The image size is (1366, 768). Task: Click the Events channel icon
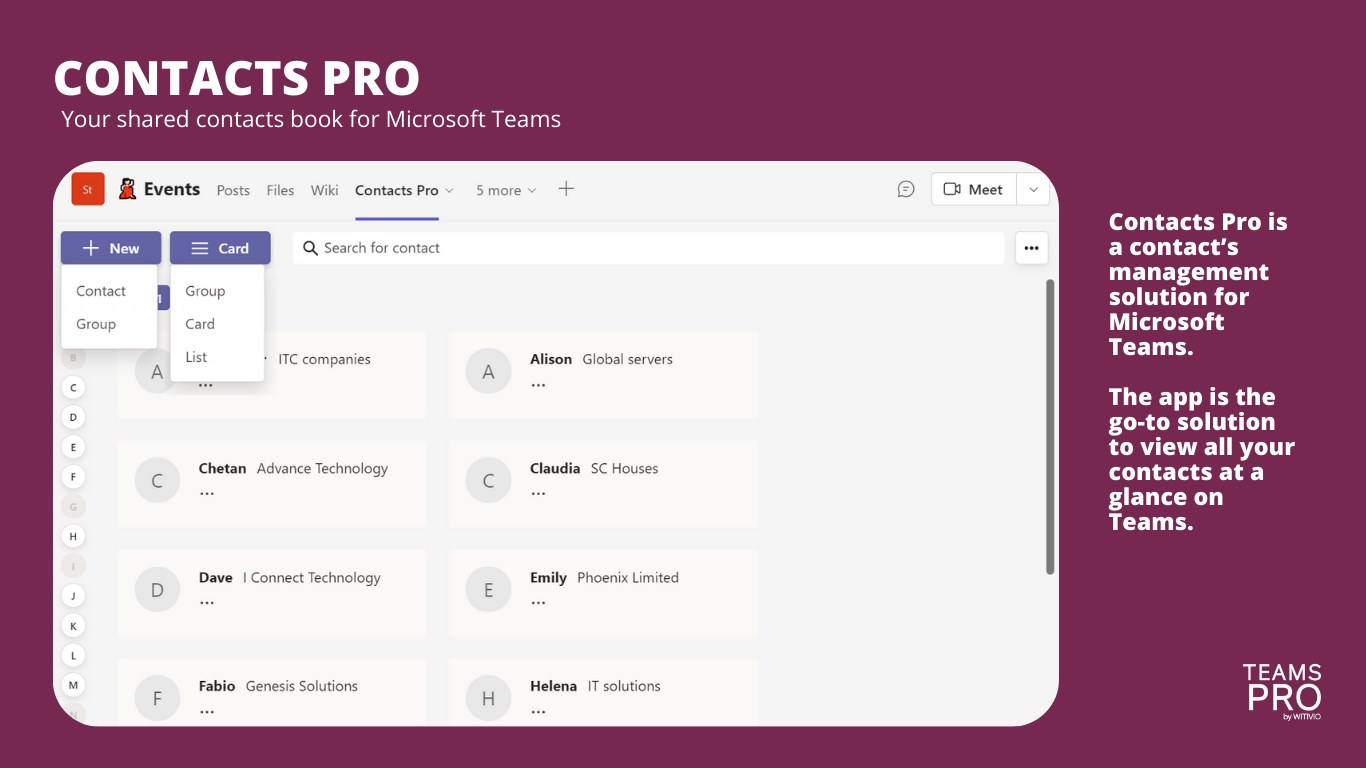coord(127,189)
